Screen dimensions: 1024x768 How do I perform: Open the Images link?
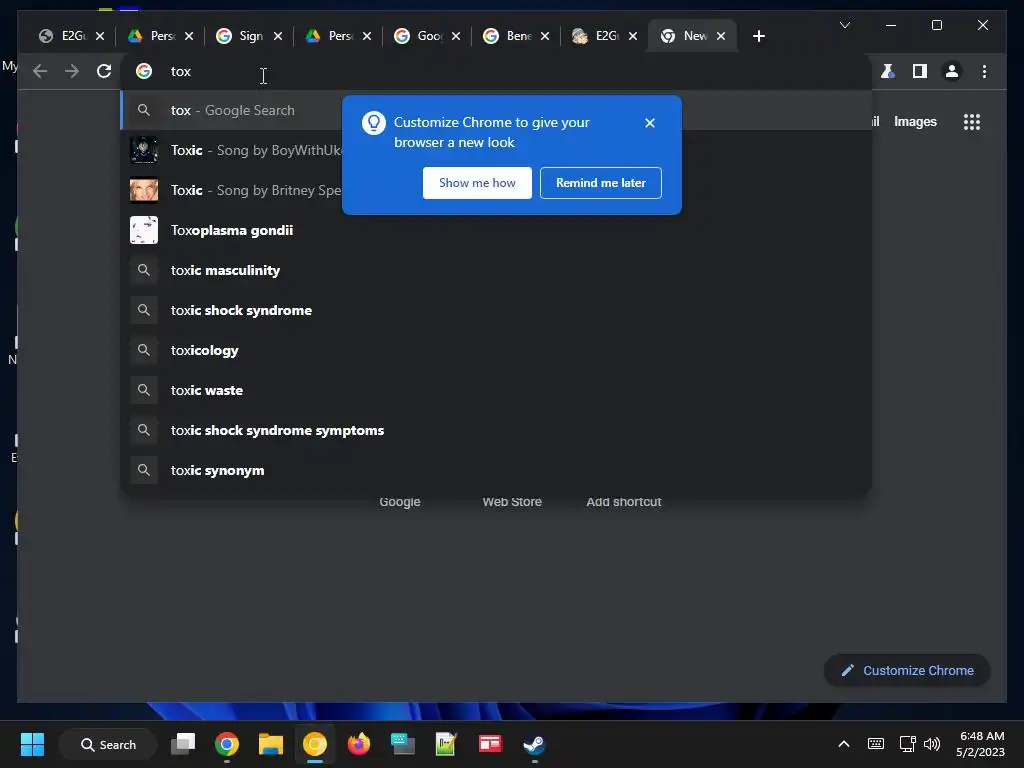(x=915, y=121)
